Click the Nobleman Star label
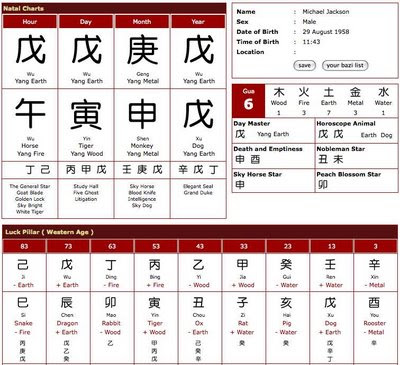Image resolution: width=400 pixels, height=365 pixels. [341, 149]
